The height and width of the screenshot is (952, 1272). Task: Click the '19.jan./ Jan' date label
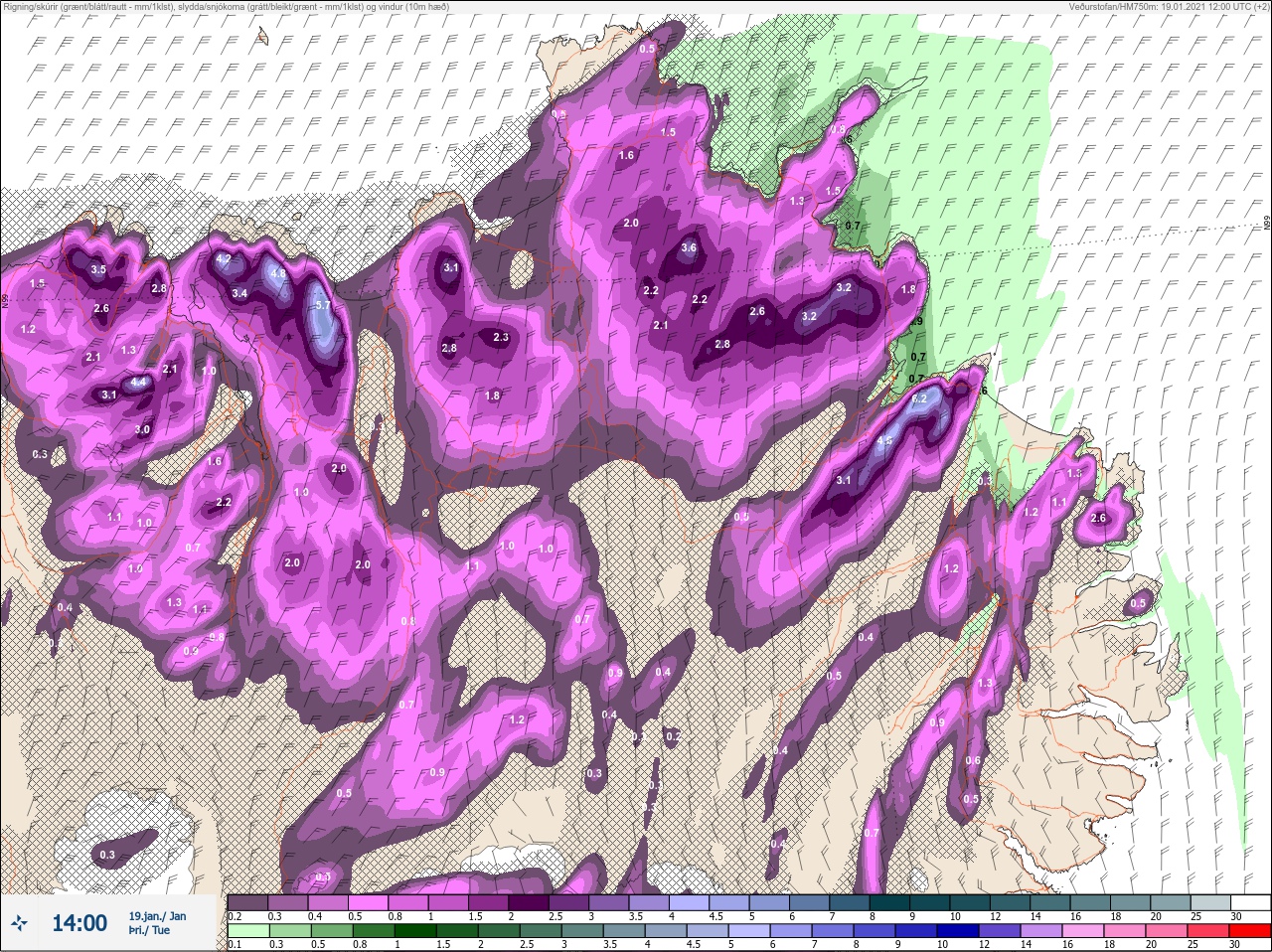(x=157, y=916)
